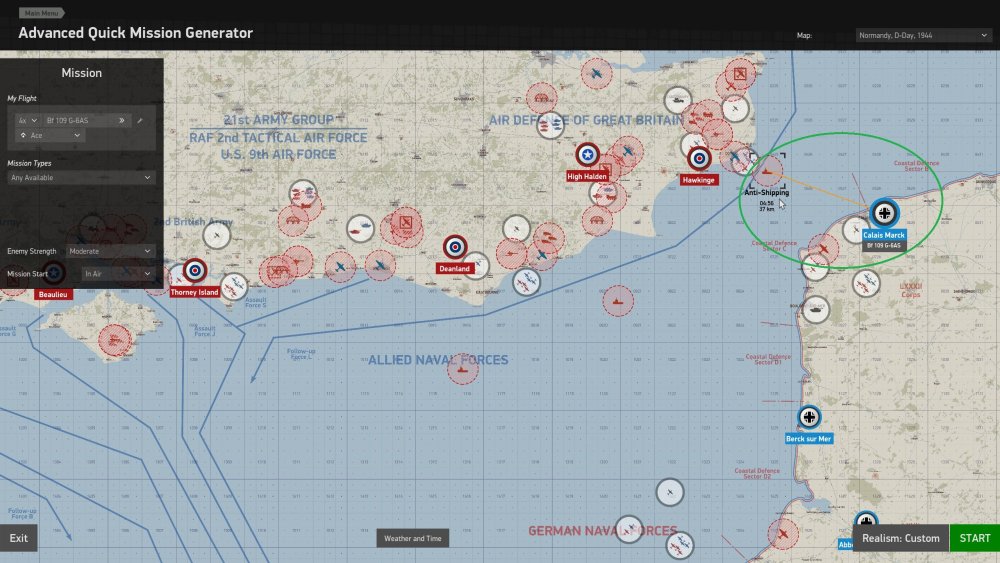The width and height of the screenshot is (1000, 563).
Task: Click the Deanland airfield label
Action: [454, 269]
